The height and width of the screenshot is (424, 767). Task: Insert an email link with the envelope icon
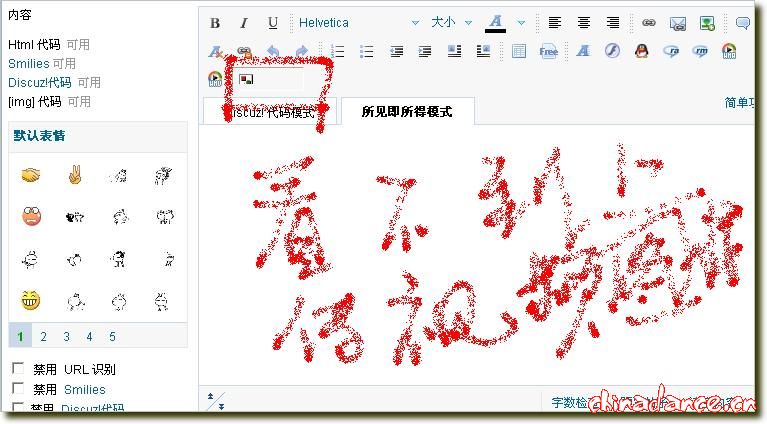[678, 23]
